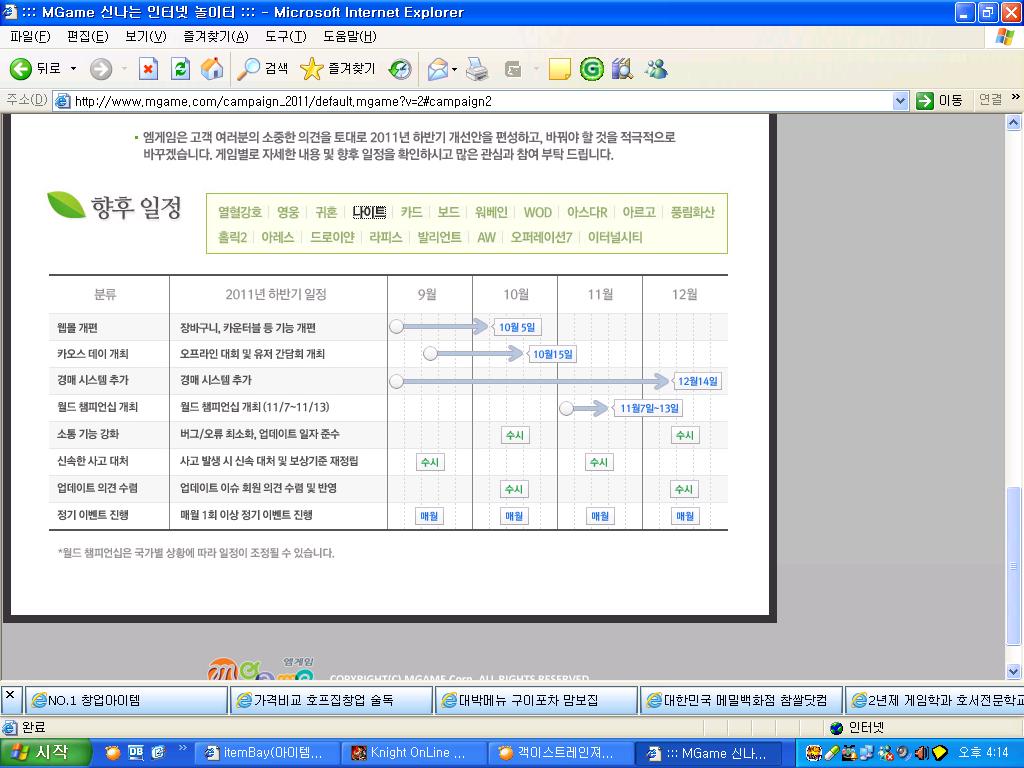Expand the Back button history dropdown
Viewport: 1024px width, 768px height.
[x=73, y=69]
